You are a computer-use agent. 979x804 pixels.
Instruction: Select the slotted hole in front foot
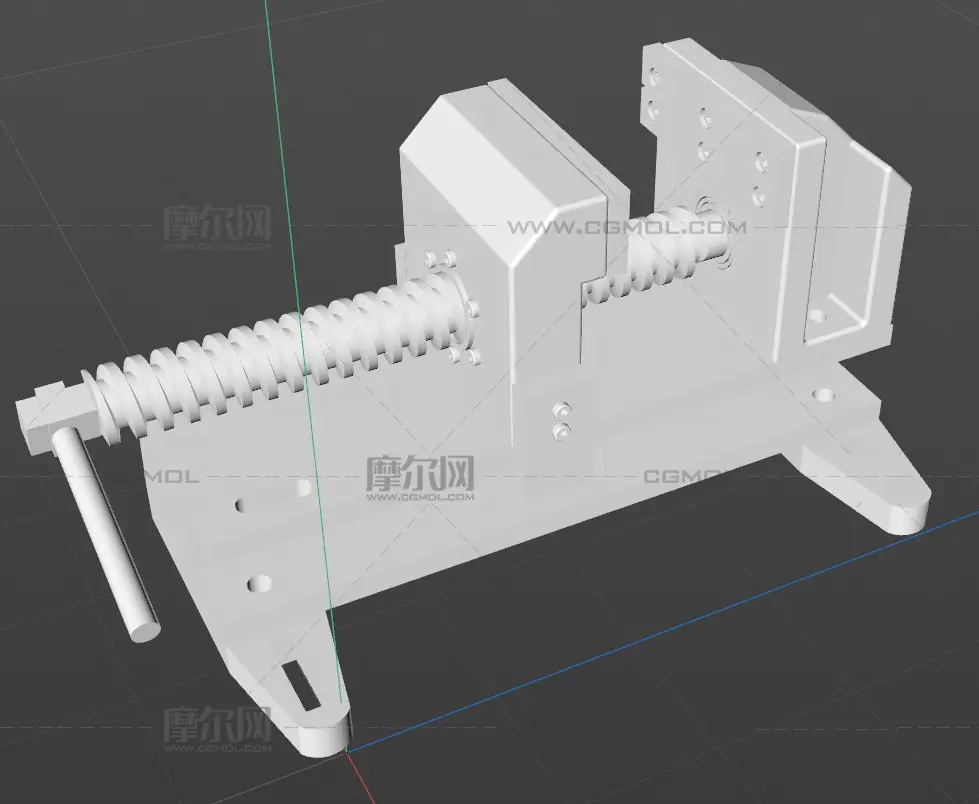[301, 686]
